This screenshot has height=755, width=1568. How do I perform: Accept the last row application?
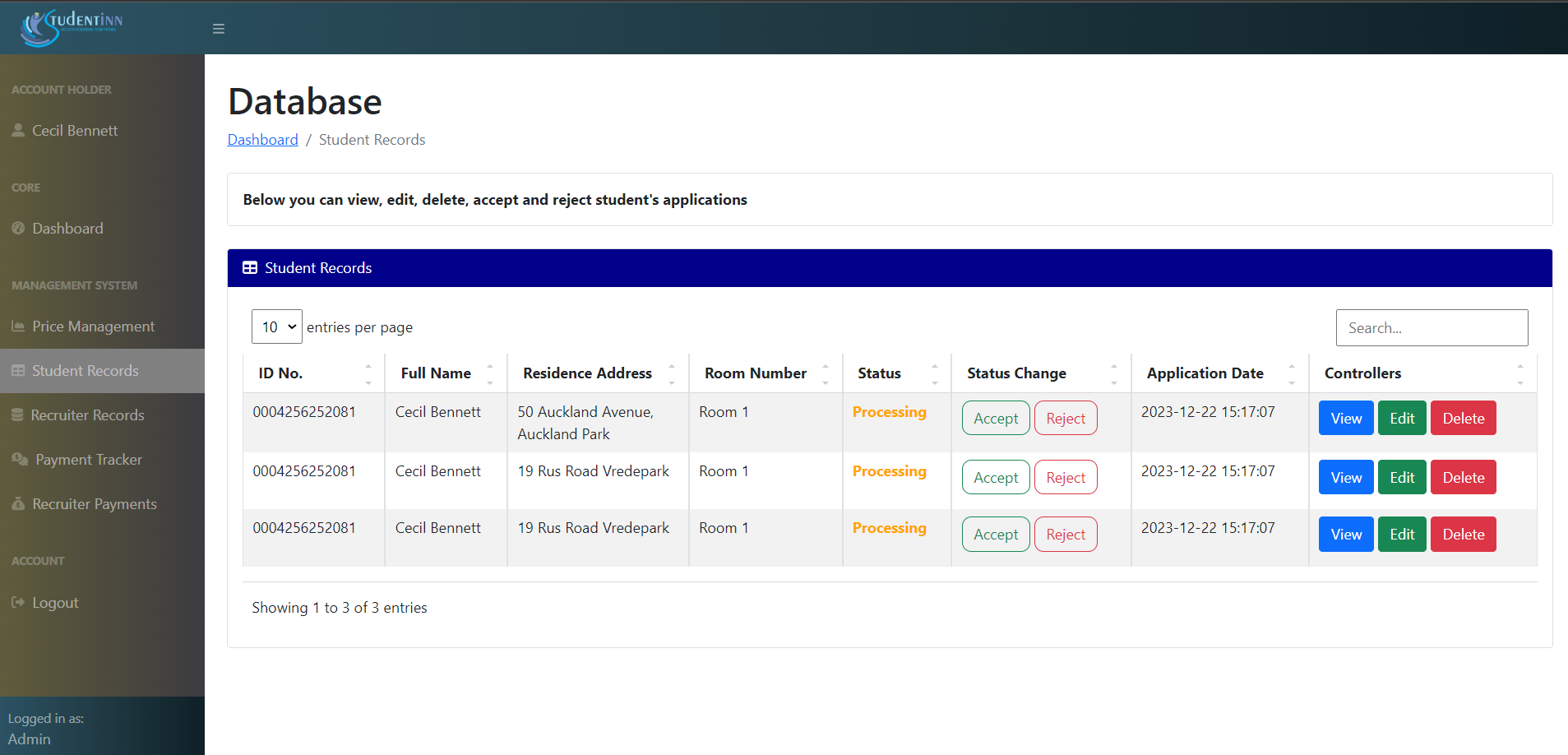[x=996, y=534]
